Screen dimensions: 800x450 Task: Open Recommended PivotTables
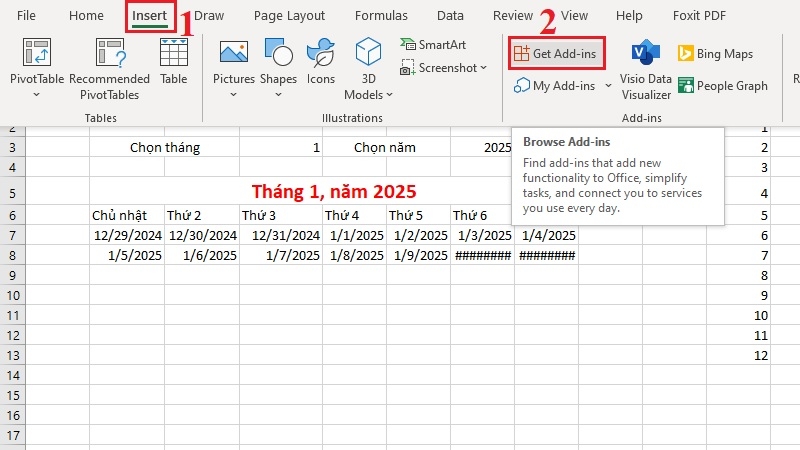(x=109, y=69)
